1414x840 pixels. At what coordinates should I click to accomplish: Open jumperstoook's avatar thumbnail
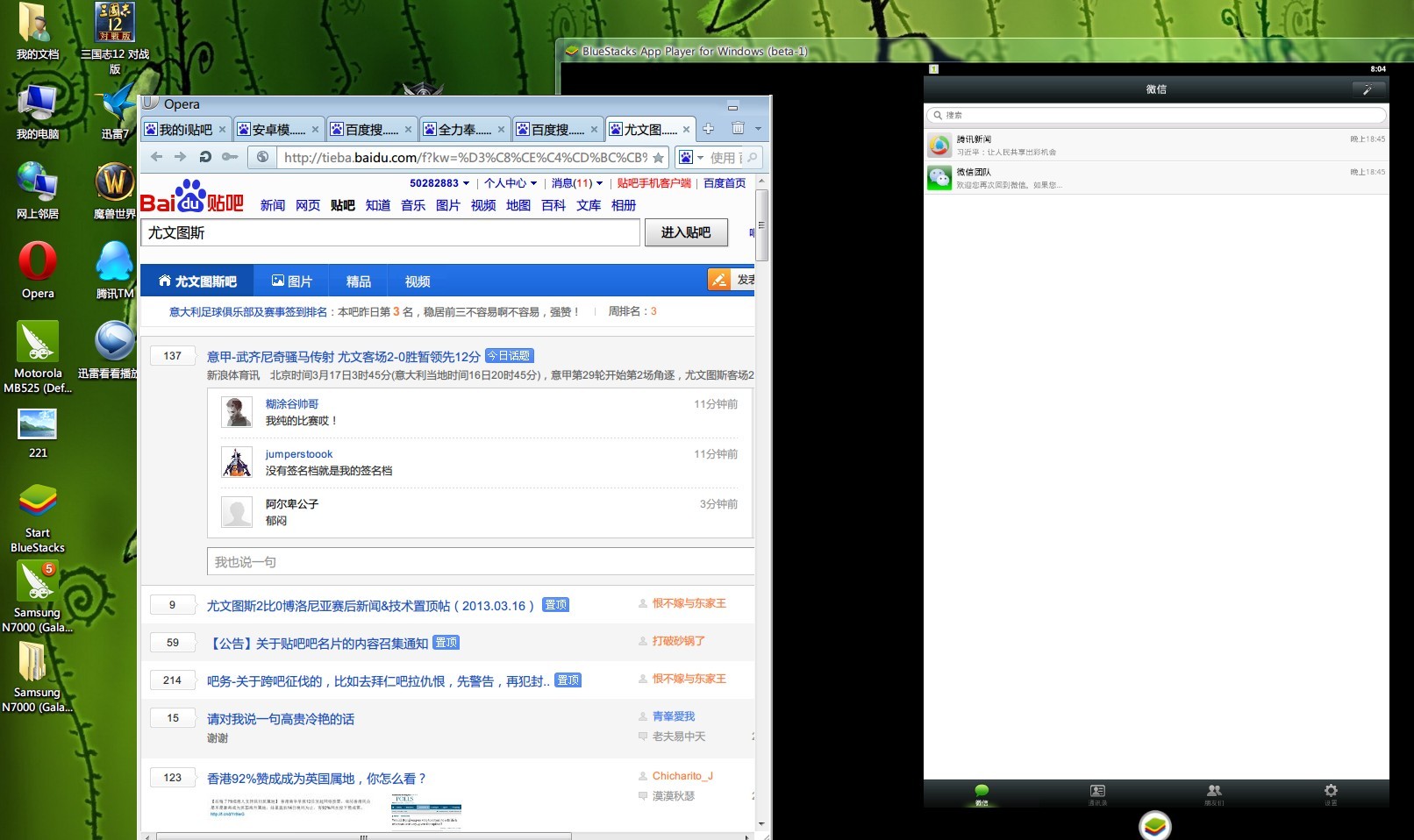pyautogui.click(x=237, y=462)
